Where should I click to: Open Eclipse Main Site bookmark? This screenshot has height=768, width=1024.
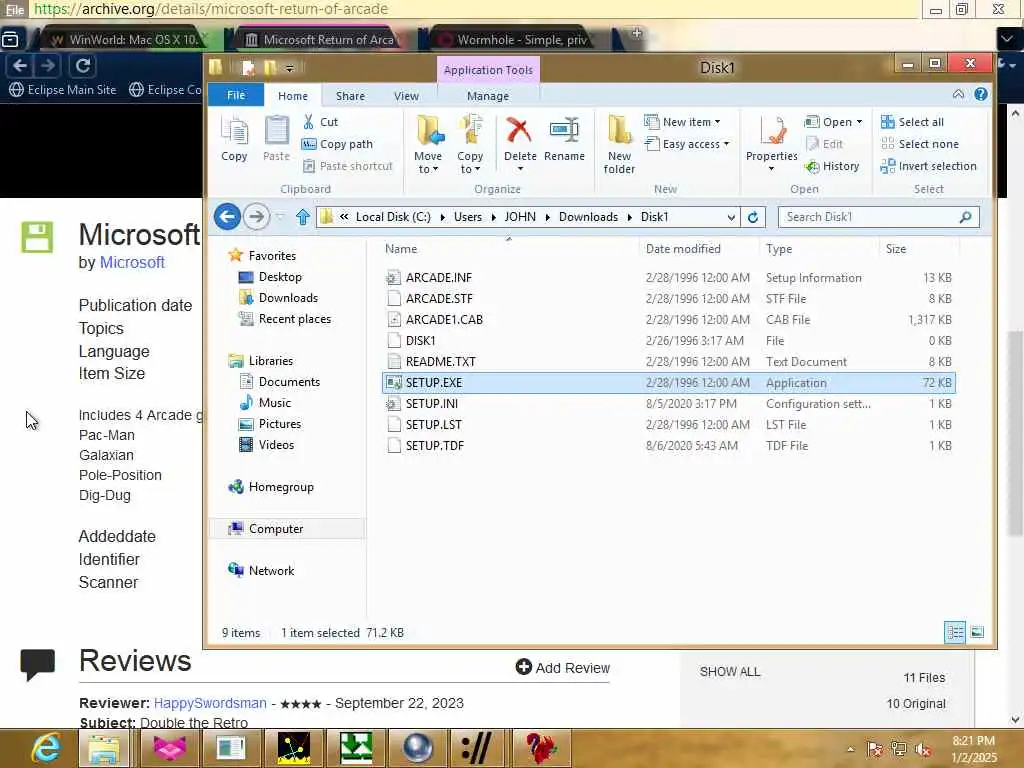63,89
